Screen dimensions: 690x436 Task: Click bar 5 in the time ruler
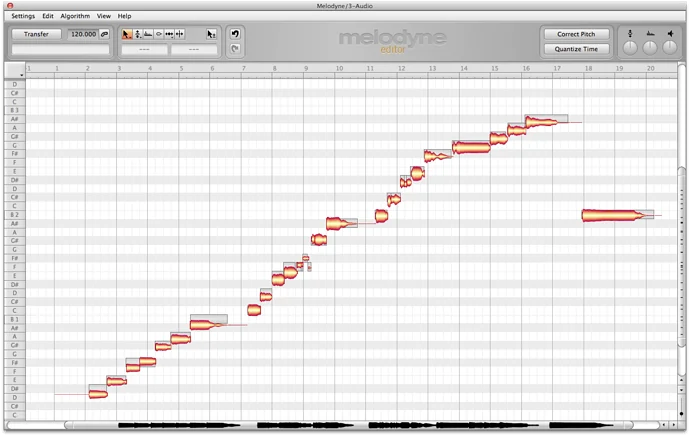tap(181, 68)
